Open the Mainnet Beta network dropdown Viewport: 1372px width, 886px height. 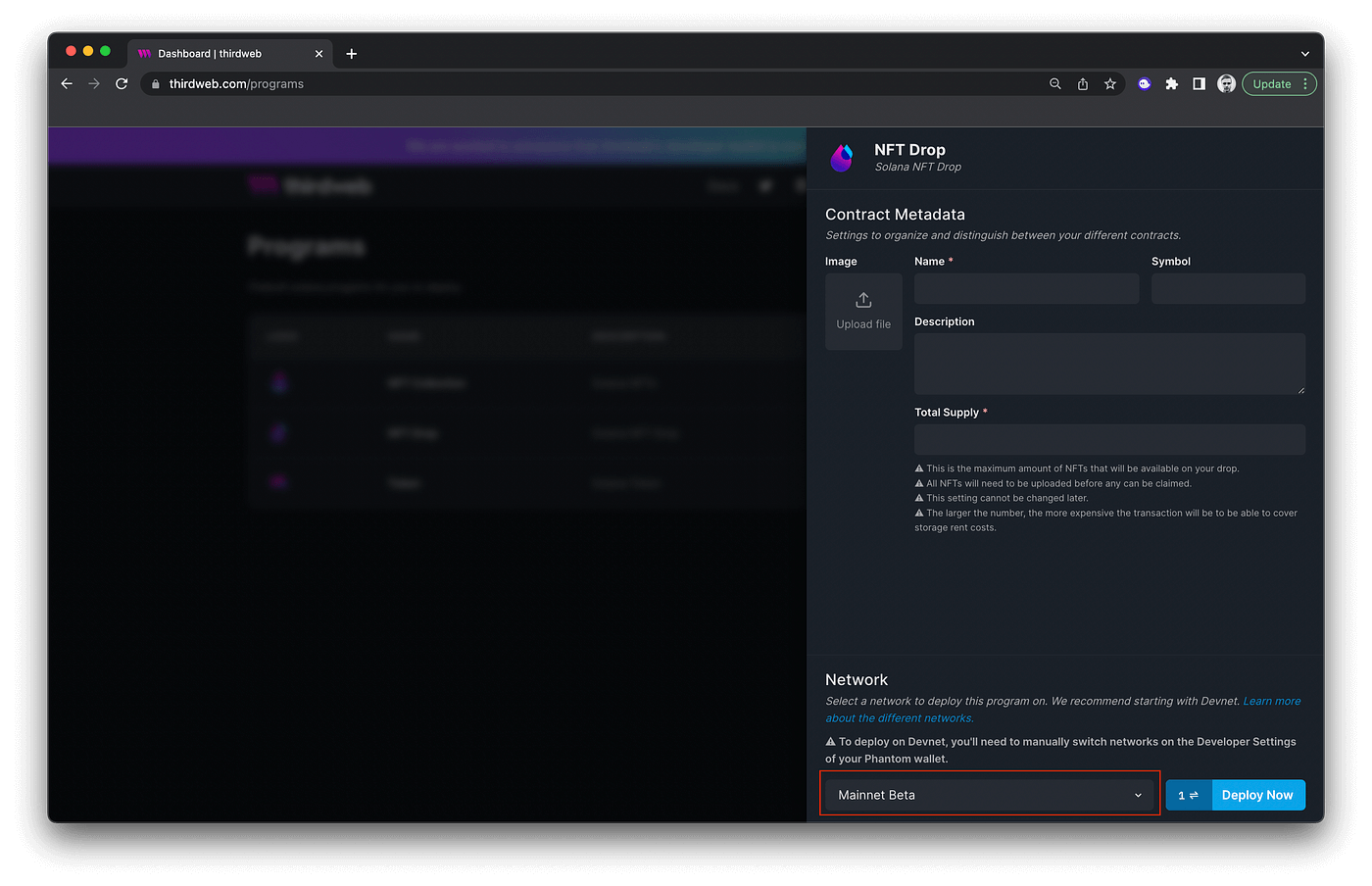tap(990, 795)
